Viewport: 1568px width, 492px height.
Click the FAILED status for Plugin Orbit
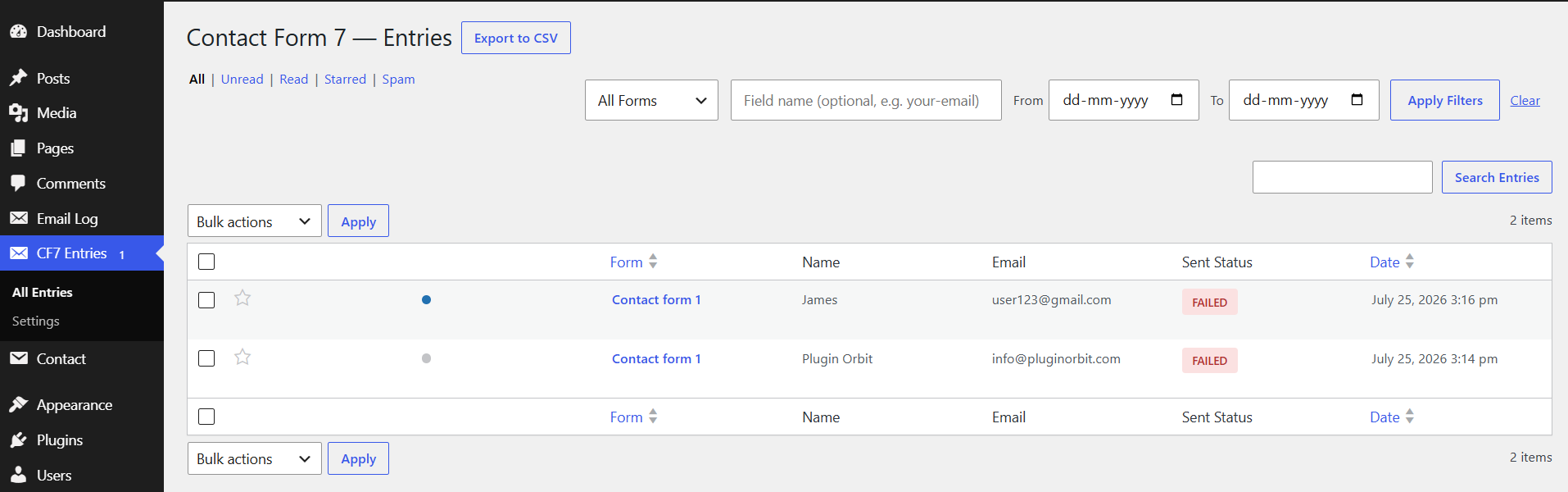[1209, 360]
